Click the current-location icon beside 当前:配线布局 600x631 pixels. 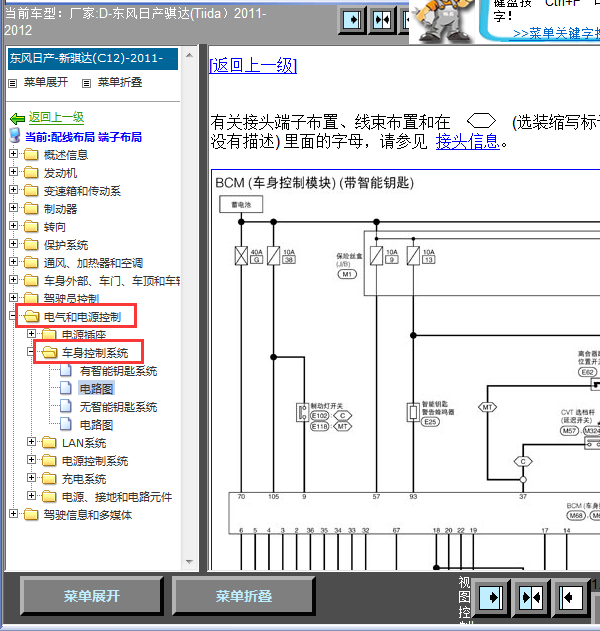(x=15, y=136)
